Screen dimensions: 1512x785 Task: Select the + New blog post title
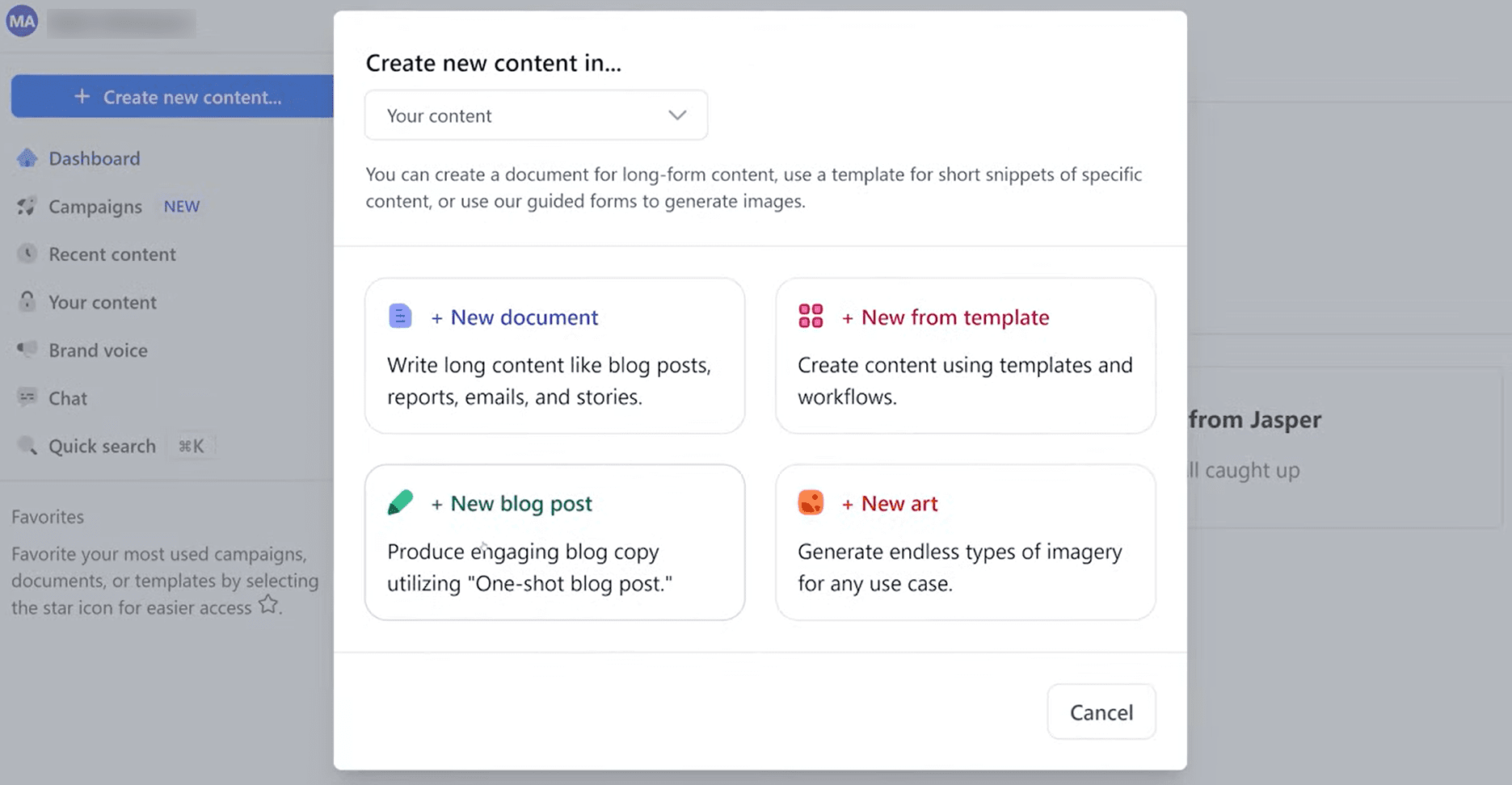point(521,503)
